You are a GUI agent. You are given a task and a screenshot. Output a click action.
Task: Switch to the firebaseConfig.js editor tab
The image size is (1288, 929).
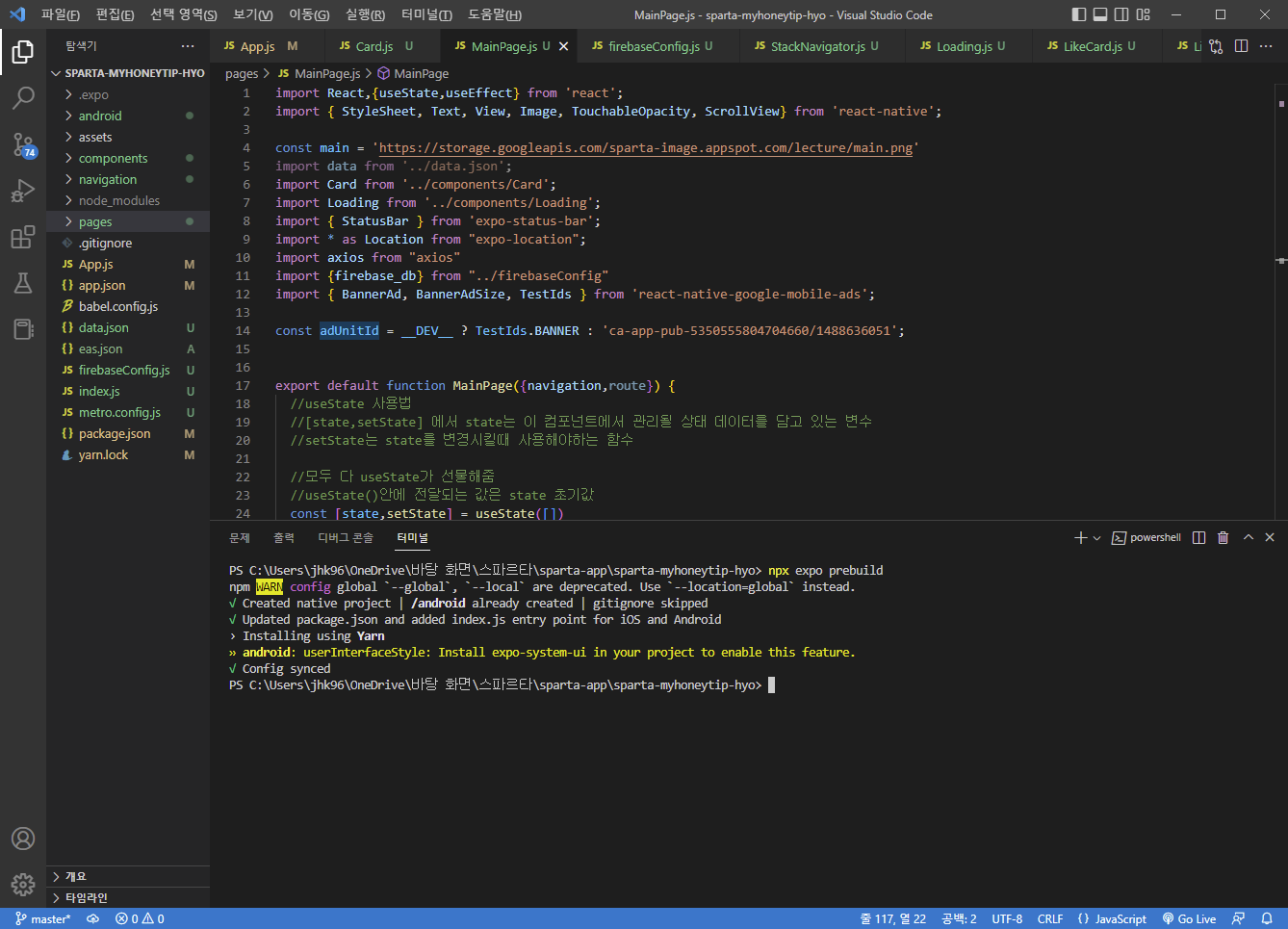(x=659, y=46)
